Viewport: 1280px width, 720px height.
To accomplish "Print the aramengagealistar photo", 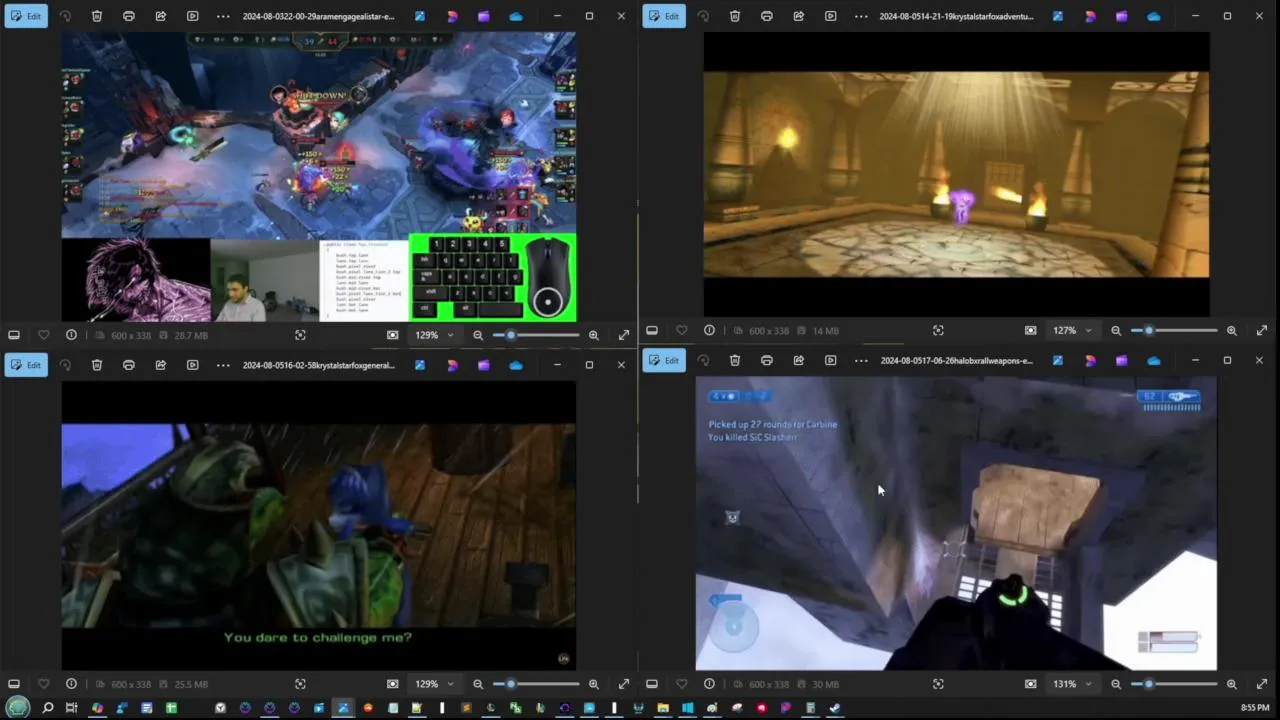I will click(x=129, y=16).
